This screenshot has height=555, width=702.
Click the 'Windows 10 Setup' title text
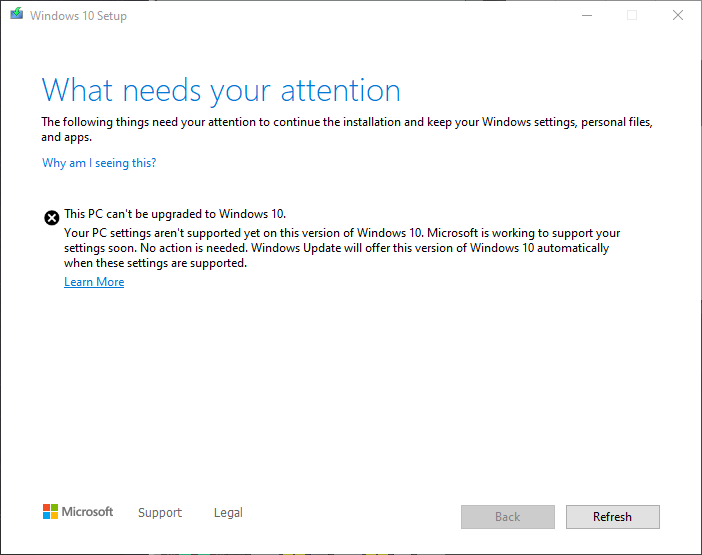pyautogui.click(x=78, y=16)
